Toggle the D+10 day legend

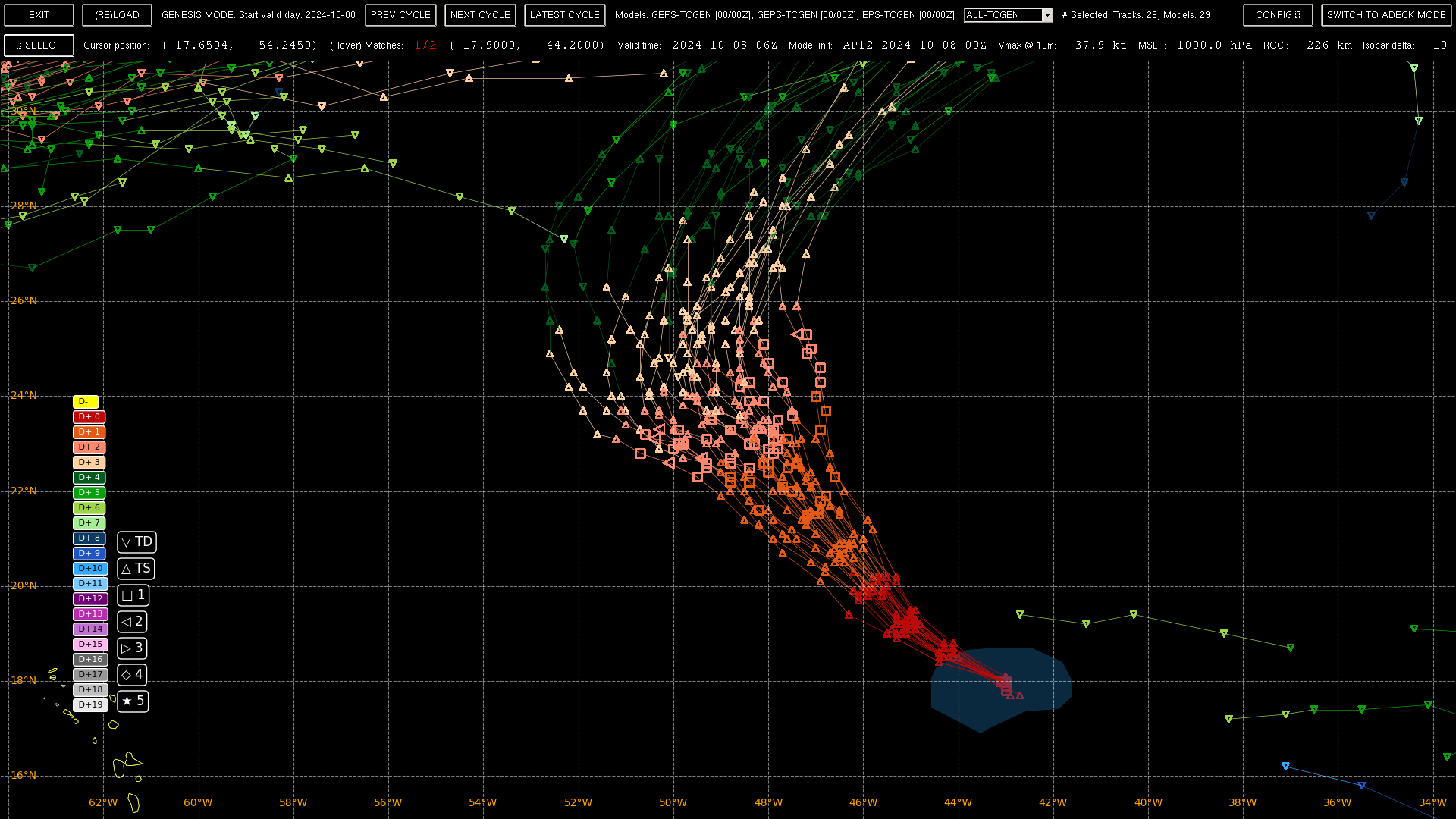[90, 569]
